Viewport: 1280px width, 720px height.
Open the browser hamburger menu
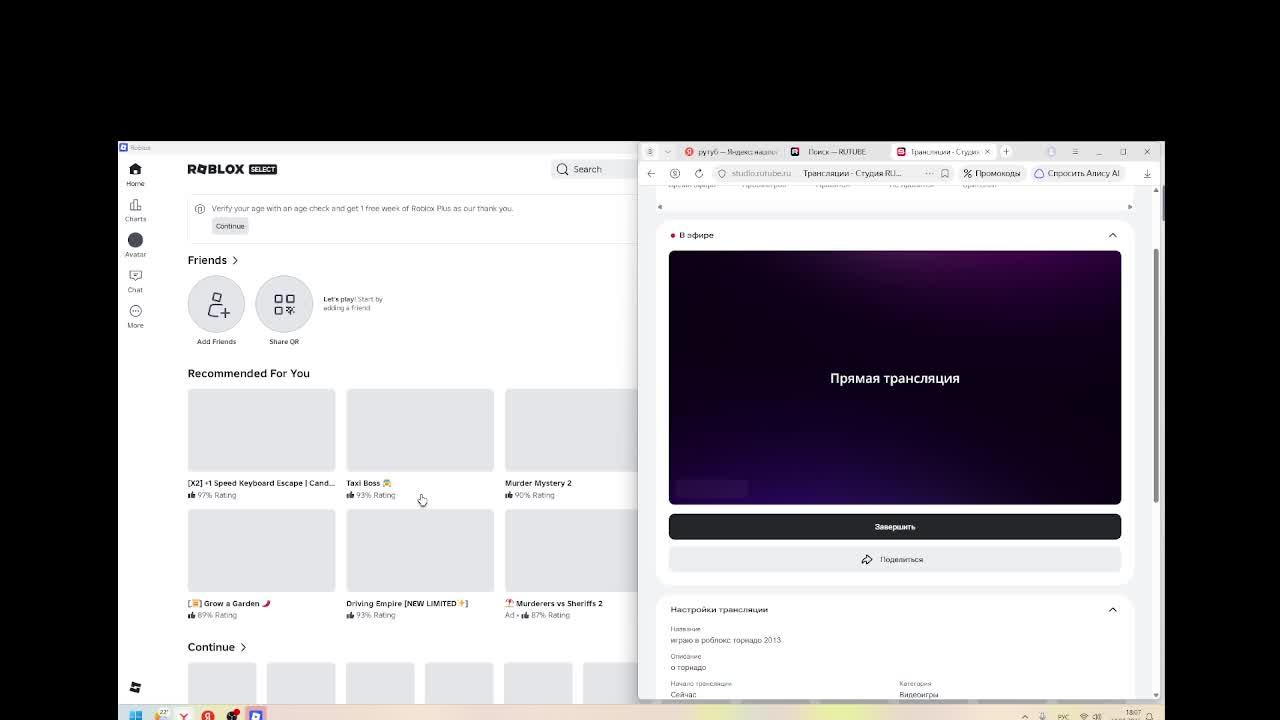(x=1075, y=152)
